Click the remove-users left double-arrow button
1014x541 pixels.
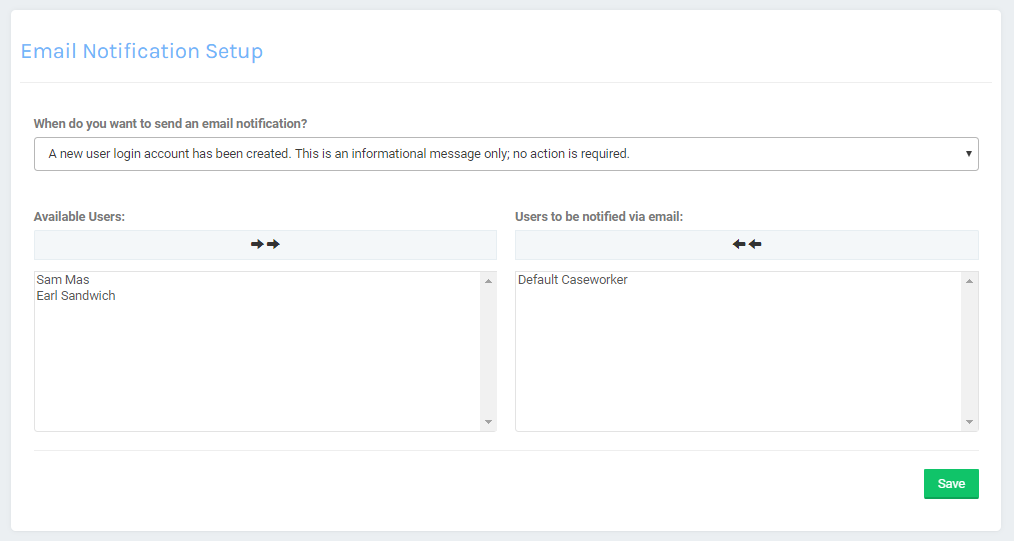click(746, 244)
